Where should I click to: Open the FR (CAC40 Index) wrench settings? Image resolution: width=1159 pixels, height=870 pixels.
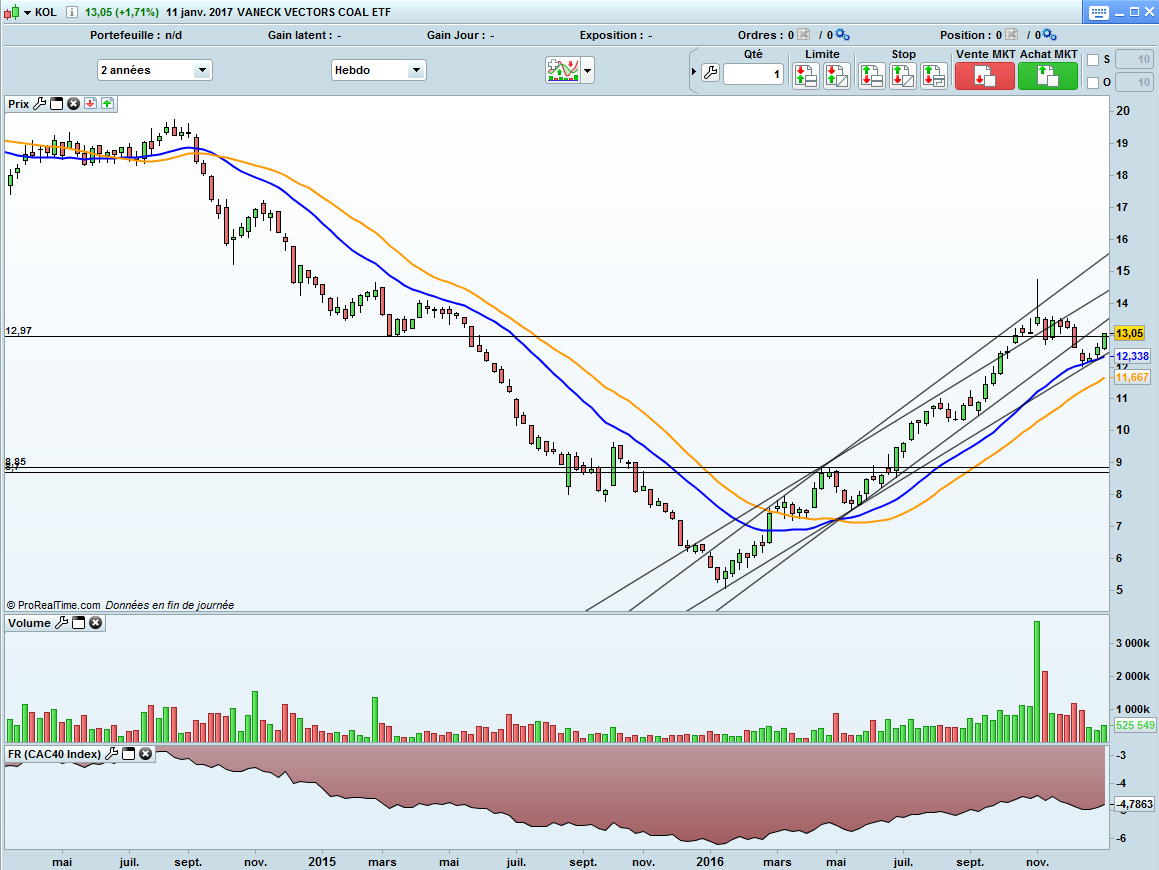[x=112, y=754]
